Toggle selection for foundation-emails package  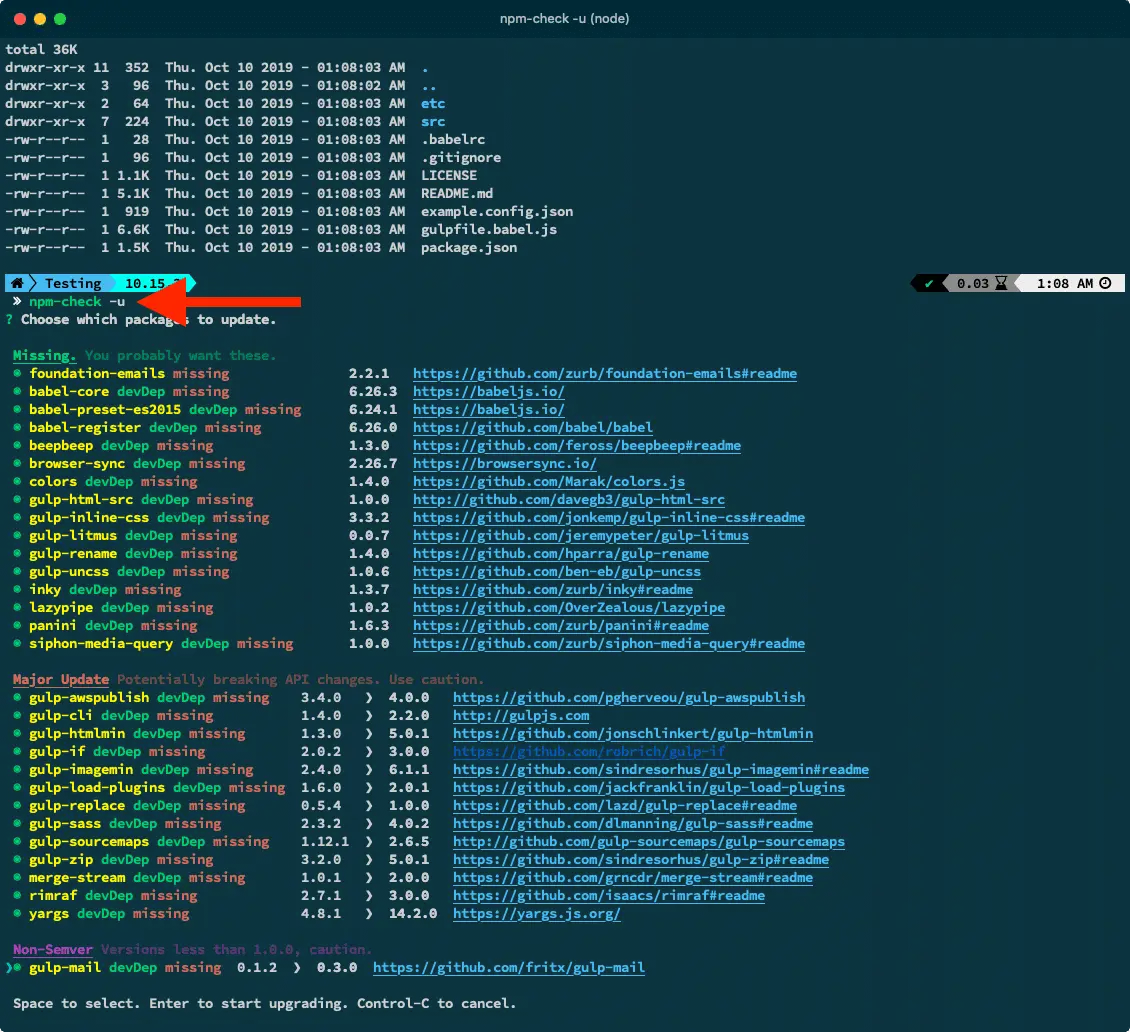(x=17, y=373)
